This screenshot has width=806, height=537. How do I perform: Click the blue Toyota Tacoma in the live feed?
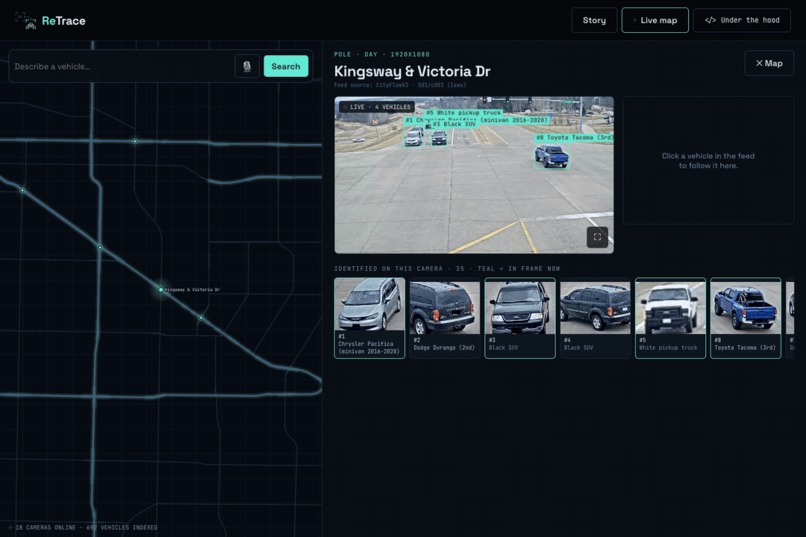(552, 156)
